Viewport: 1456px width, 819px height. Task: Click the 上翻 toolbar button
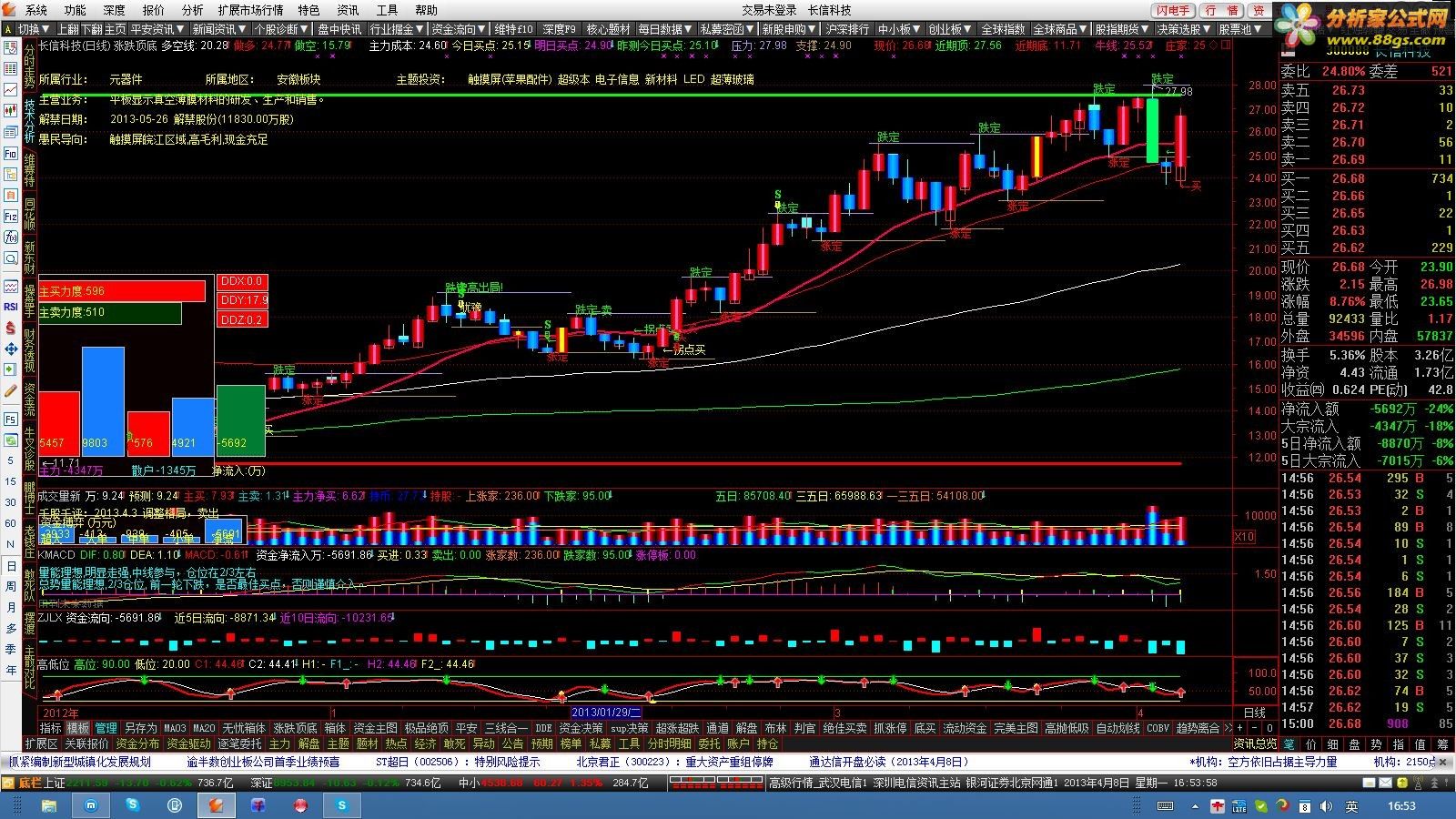68,29
